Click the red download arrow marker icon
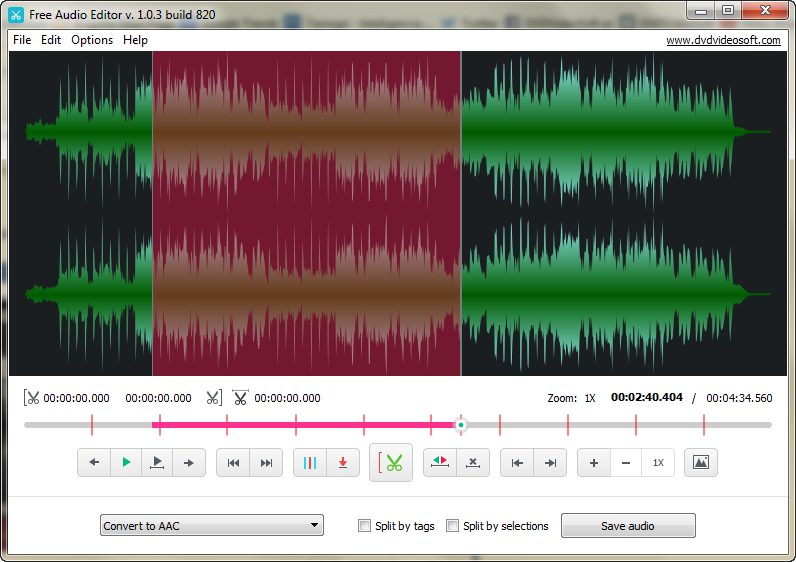 pyautogui.click(x=342, y=463)
